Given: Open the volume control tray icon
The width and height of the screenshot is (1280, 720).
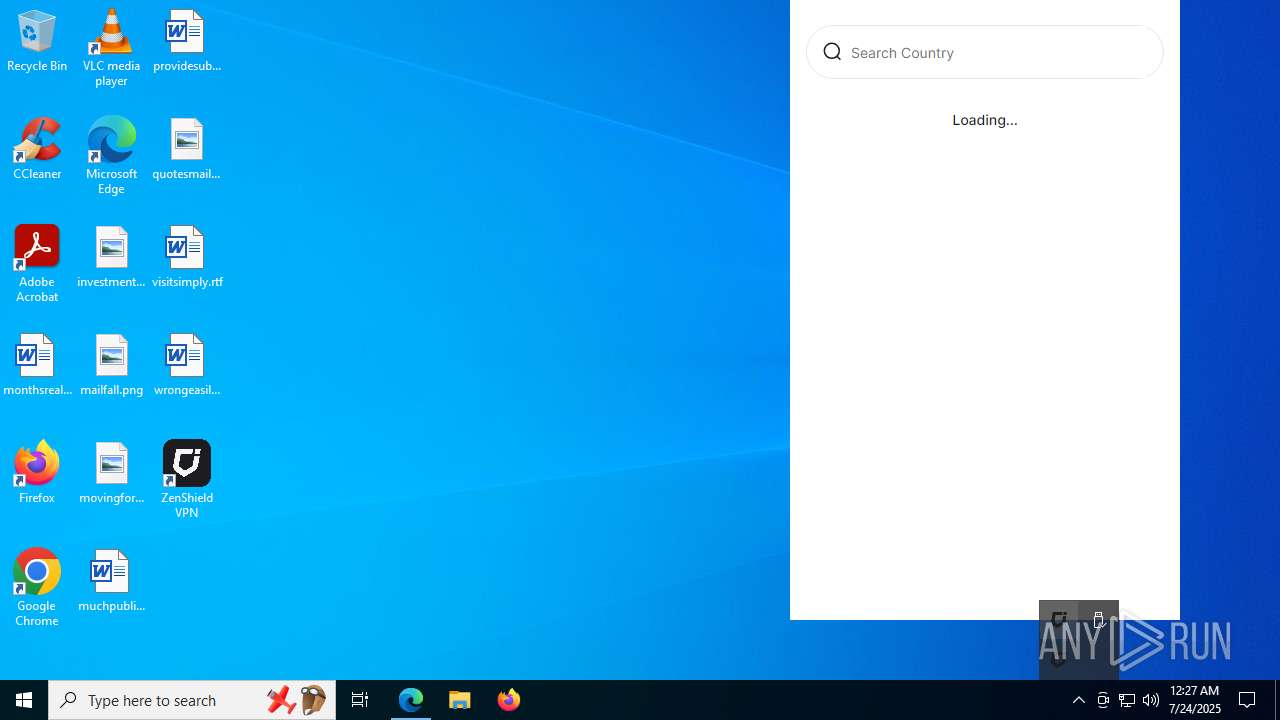Looking at the screenshot, I should click(x=1151, y=700).
